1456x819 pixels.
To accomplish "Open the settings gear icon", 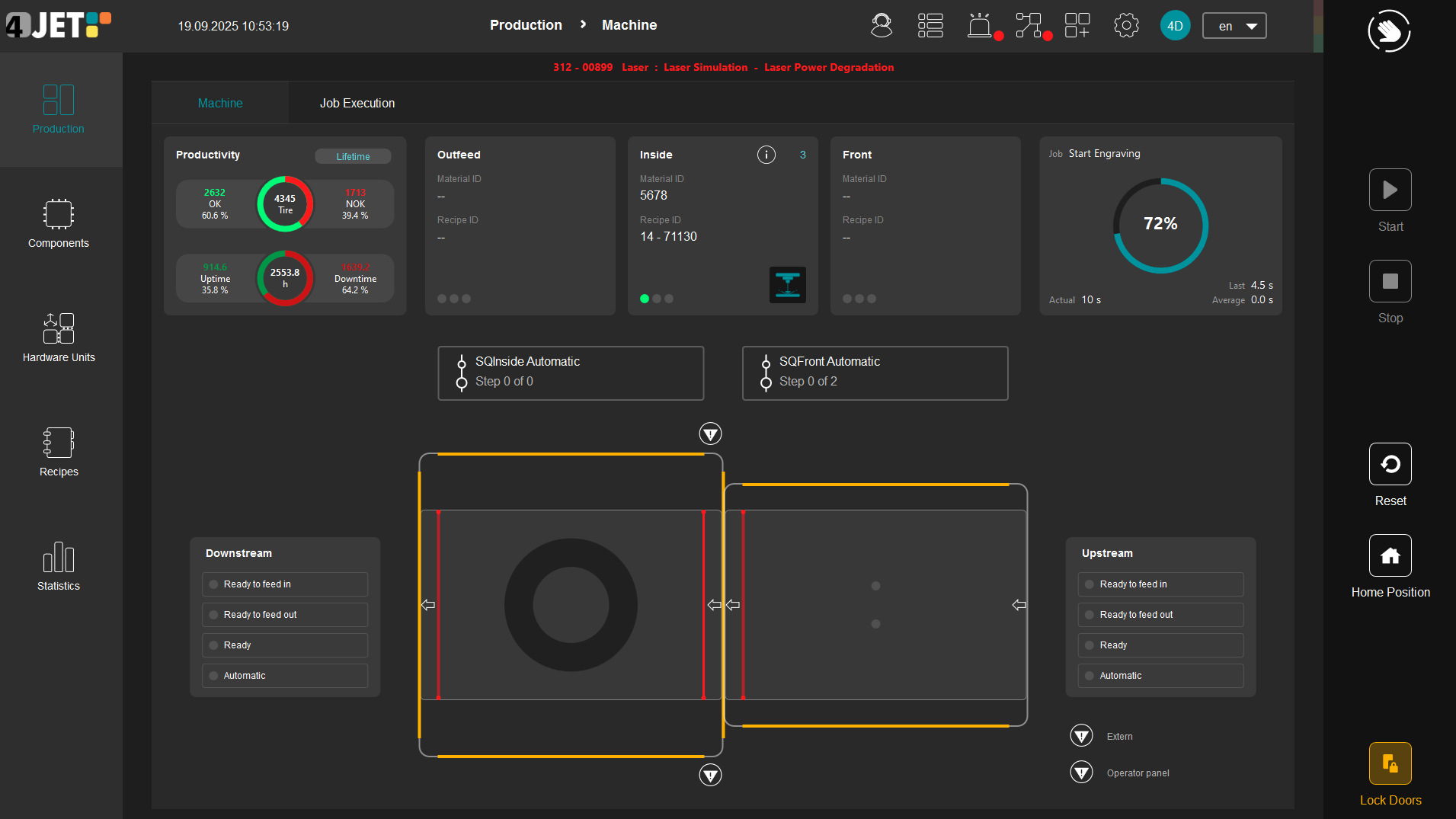I will point(1126,25).
